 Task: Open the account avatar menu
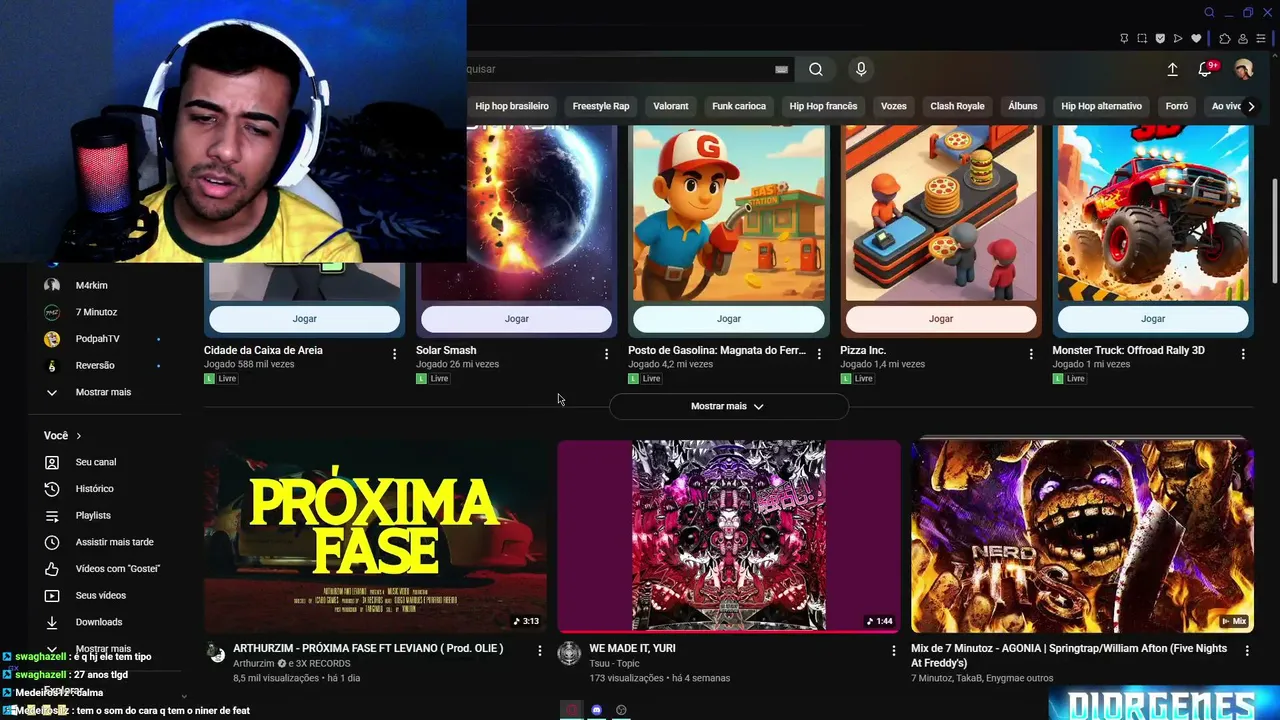(1243, 69)
